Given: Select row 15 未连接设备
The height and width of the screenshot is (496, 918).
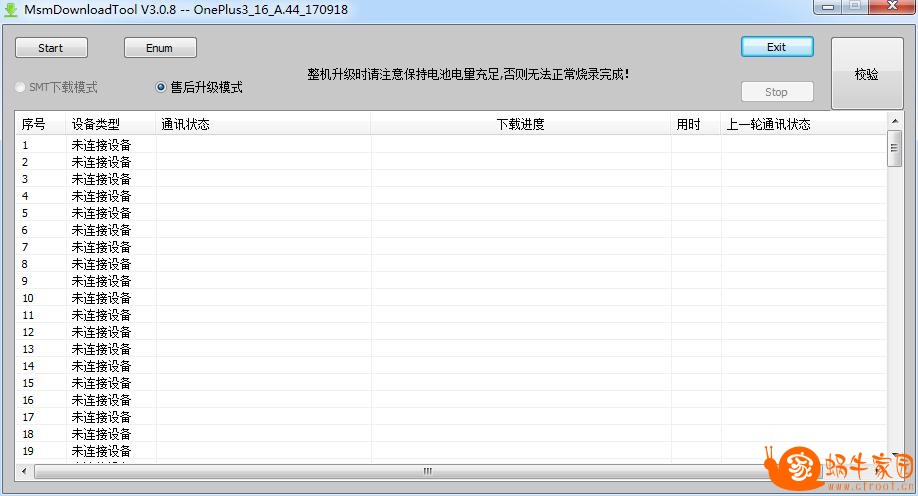Looking at the screenshot, I should [x=451, y=382].
